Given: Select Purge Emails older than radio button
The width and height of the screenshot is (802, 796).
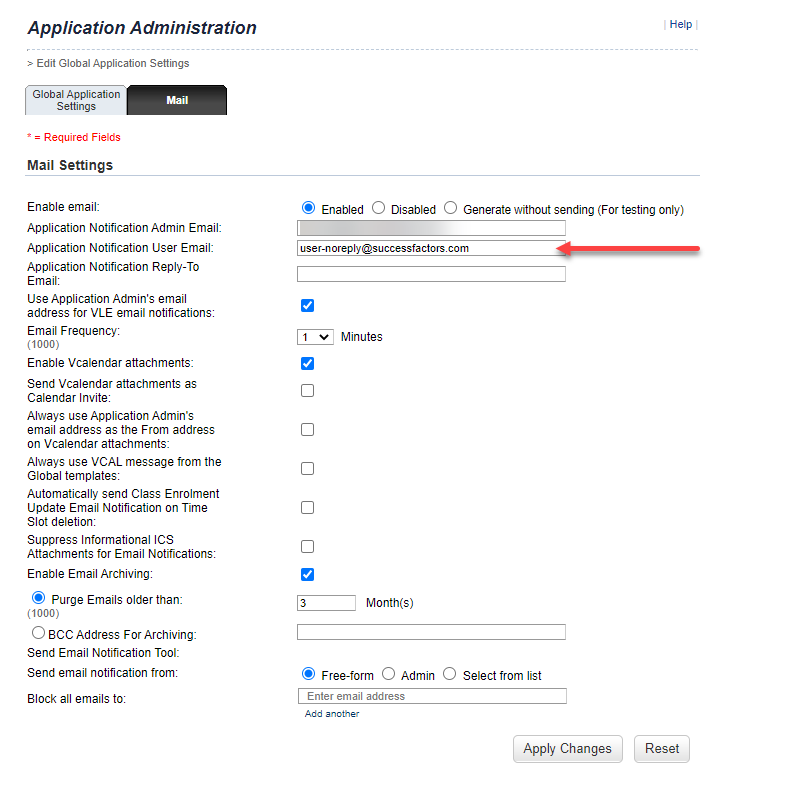Looking at the screenshot, I should tap(38, 598).
